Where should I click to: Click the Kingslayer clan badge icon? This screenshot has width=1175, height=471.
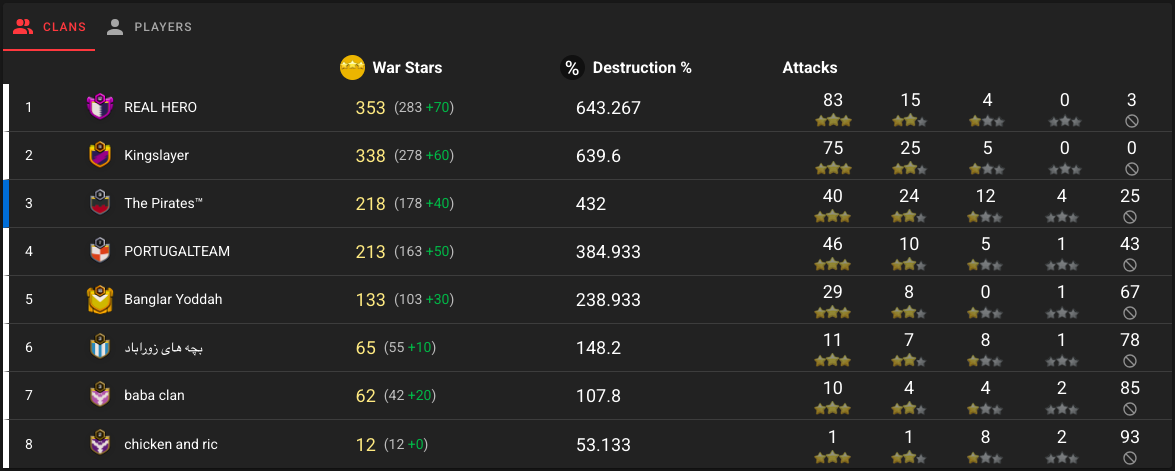click(x=99, y=155)
